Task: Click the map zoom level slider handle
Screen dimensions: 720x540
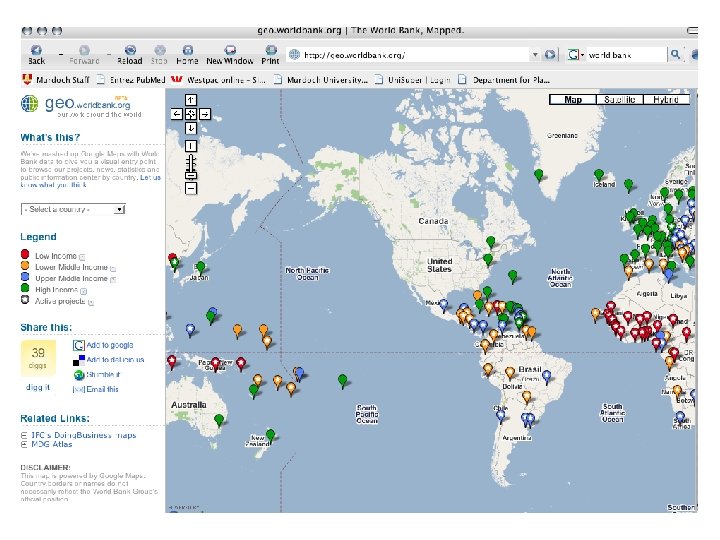Action: [191, 175]
